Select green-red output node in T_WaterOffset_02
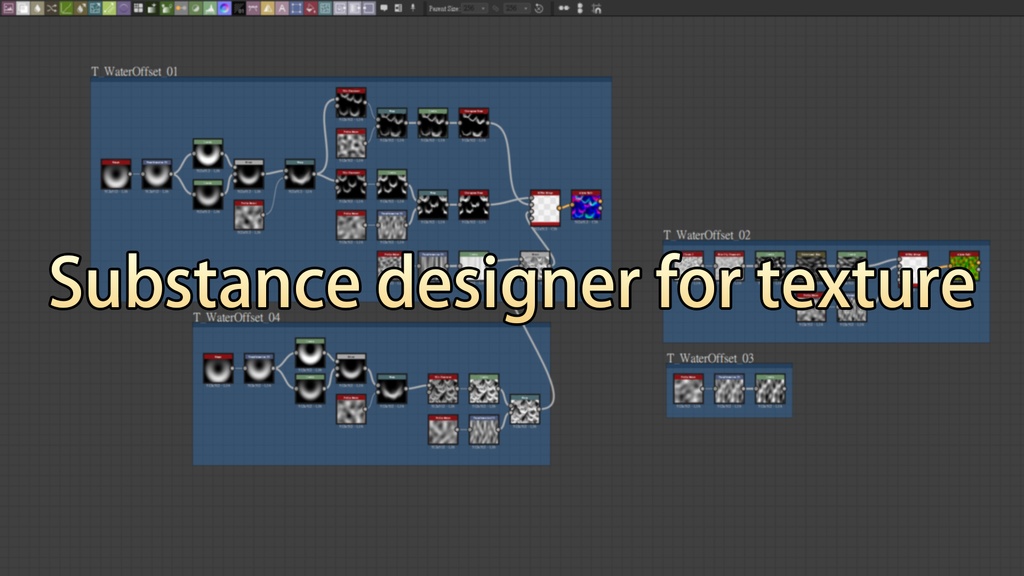Viewport: 1024px width, 576px height. (964, 265)
